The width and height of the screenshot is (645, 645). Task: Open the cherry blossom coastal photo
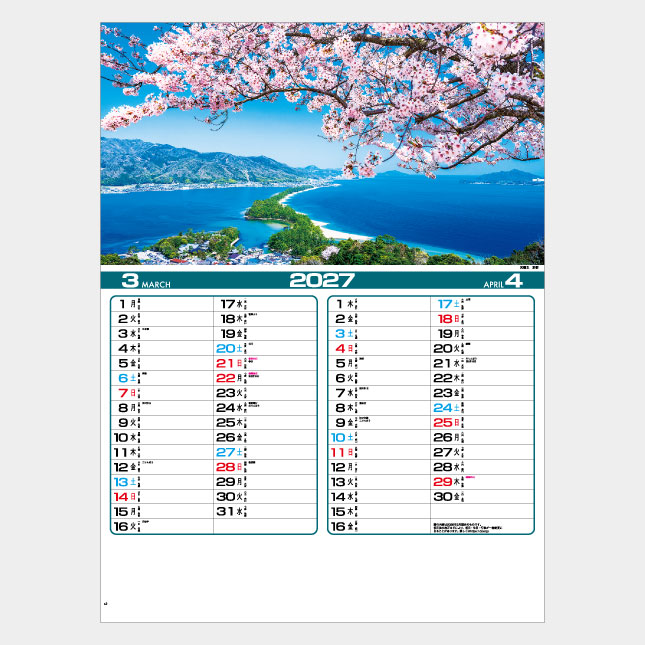pos(322,144)
